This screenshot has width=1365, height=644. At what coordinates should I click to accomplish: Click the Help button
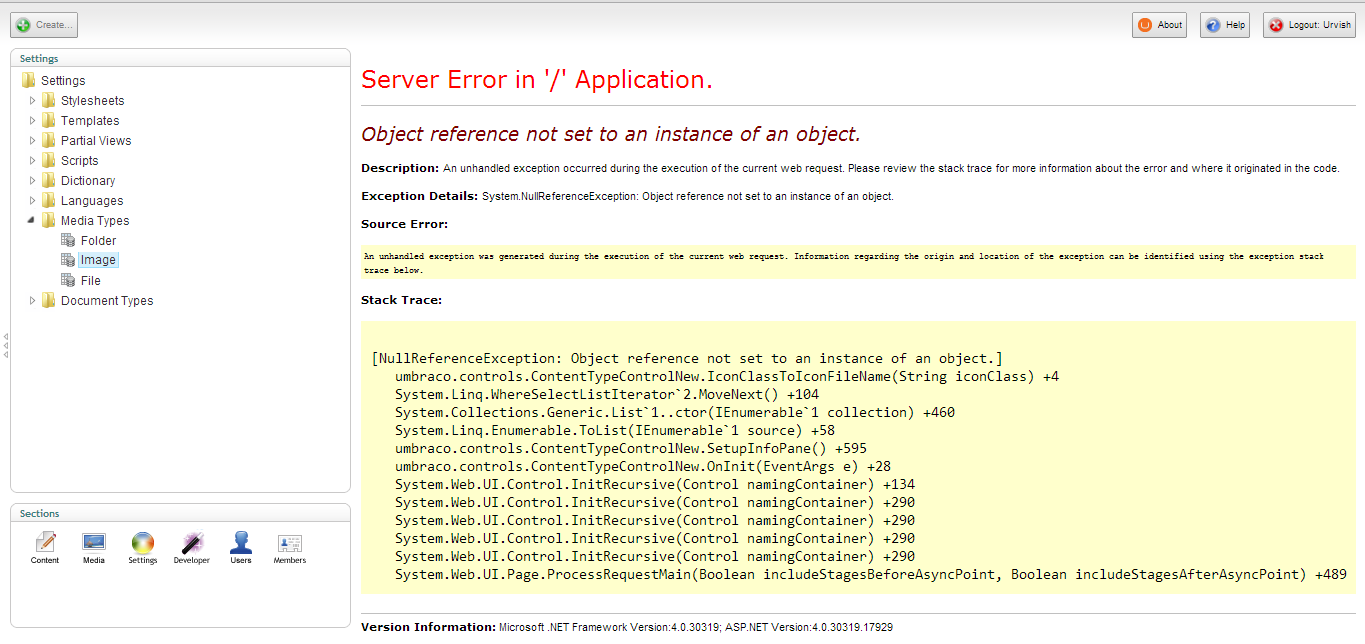[x=1225, y=25]
